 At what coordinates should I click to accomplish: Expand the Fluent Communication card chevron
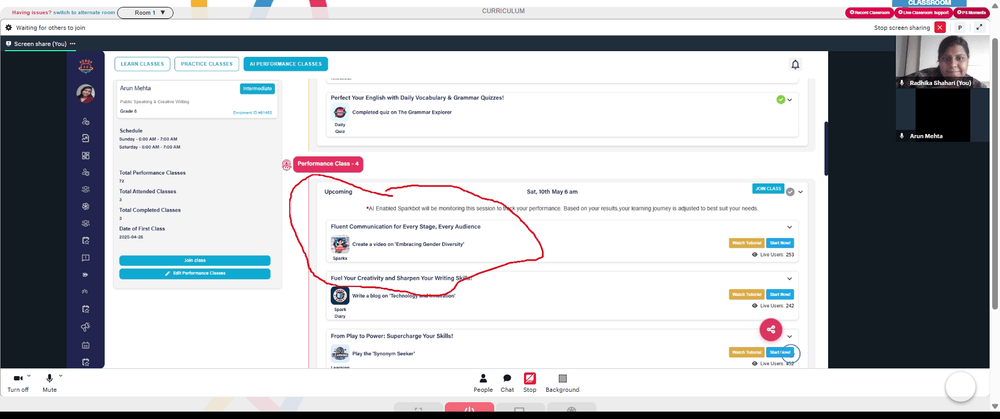coord(790,227)
